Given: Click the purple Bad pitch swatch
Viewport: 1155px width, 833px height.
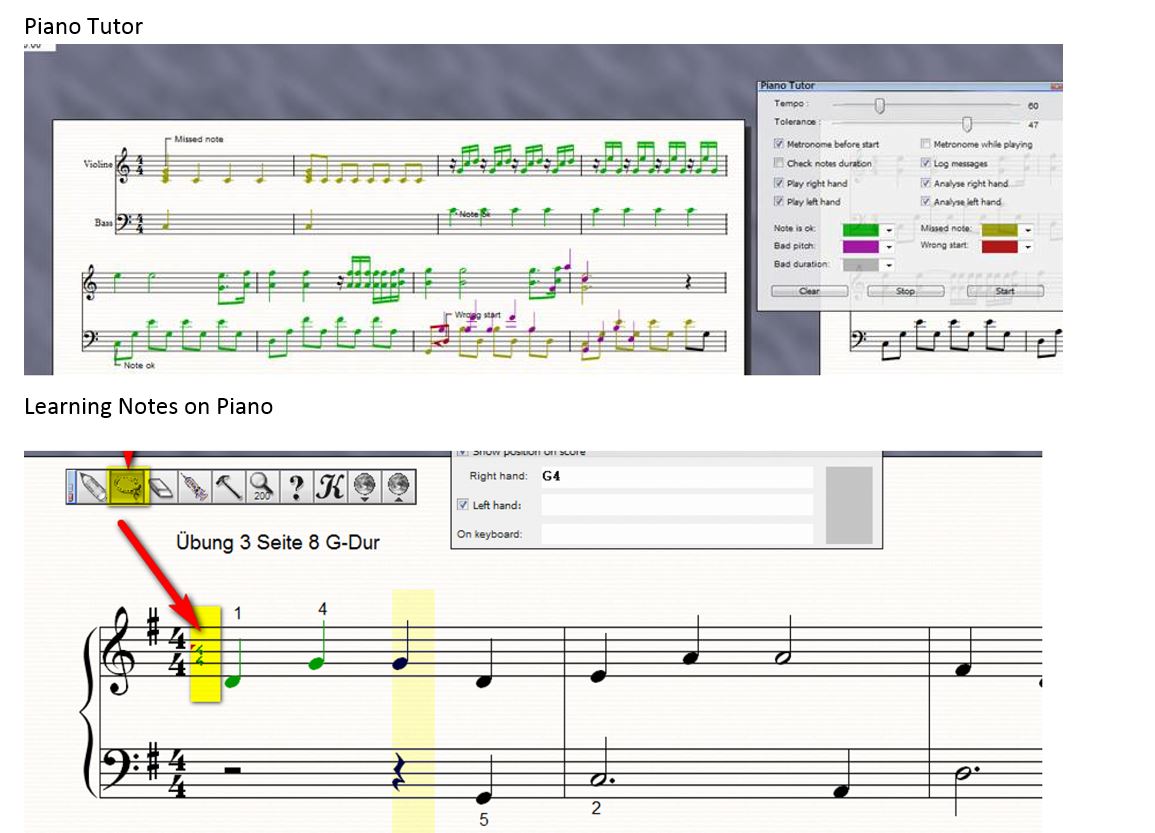Looking at the screenshot, I should point(861,247).
